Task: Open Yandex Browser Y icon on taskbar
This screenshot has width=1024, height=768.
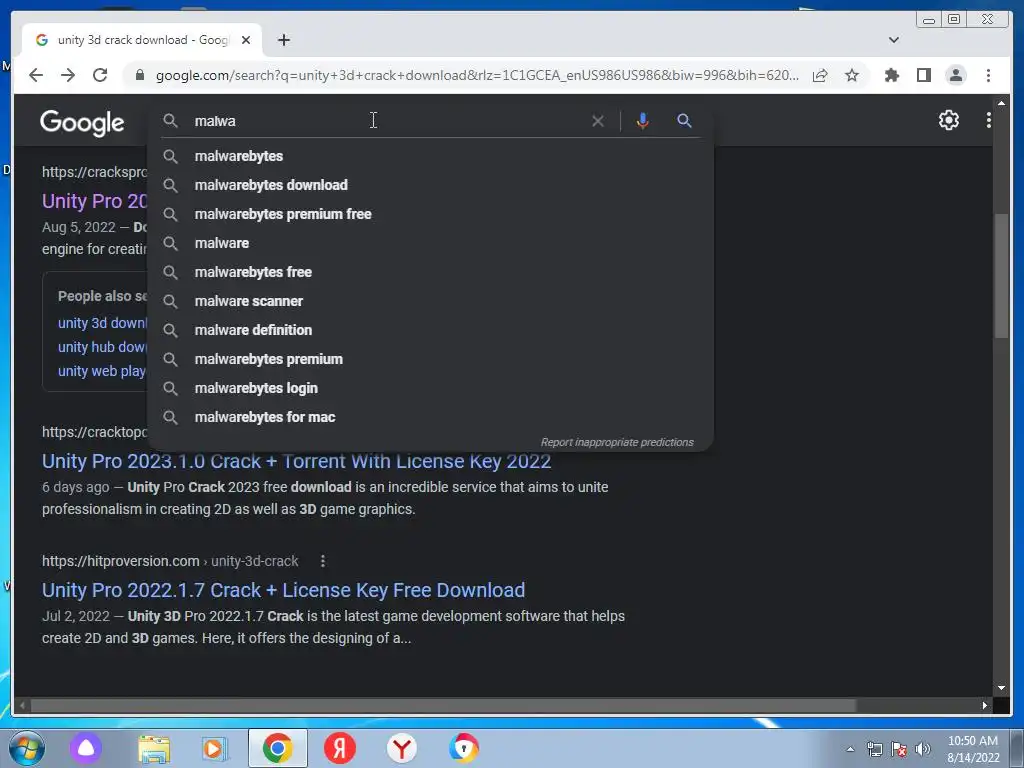Action: pyautogui.click(x=402, y=748)
